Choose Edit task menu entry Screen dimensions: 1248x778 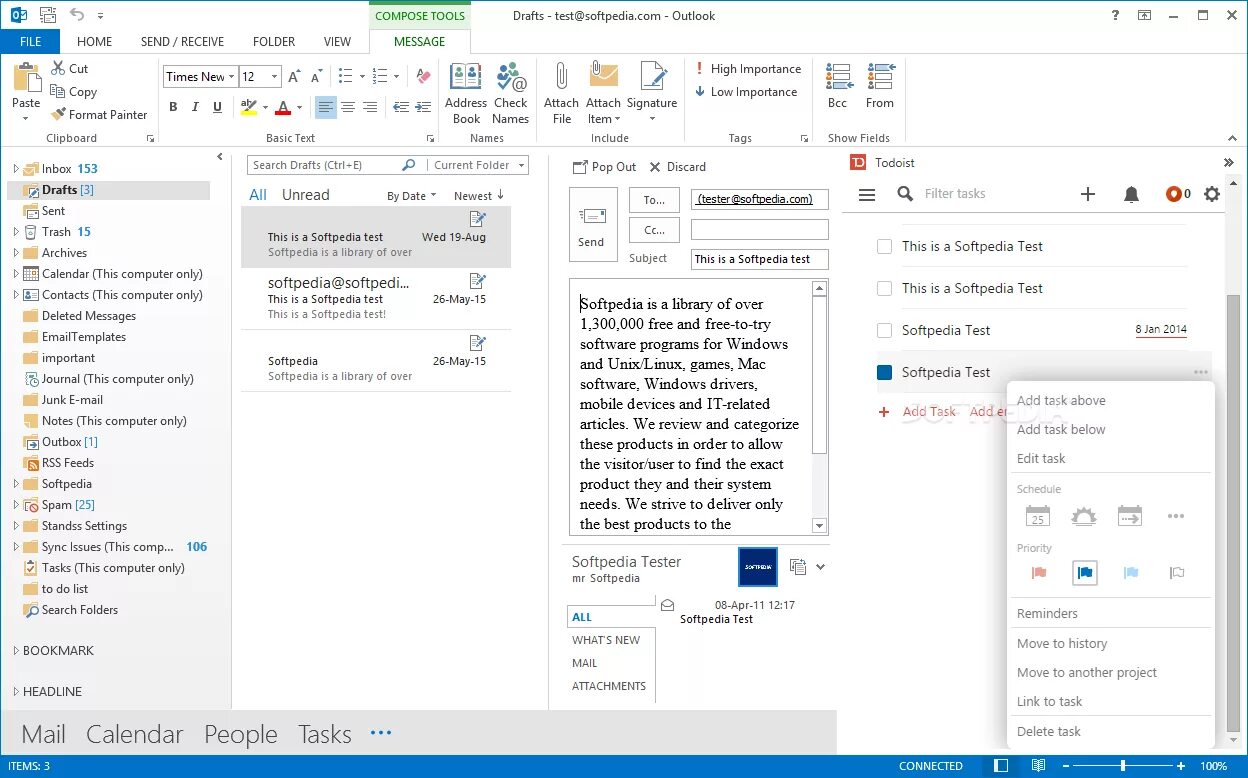pos(1041,458)
